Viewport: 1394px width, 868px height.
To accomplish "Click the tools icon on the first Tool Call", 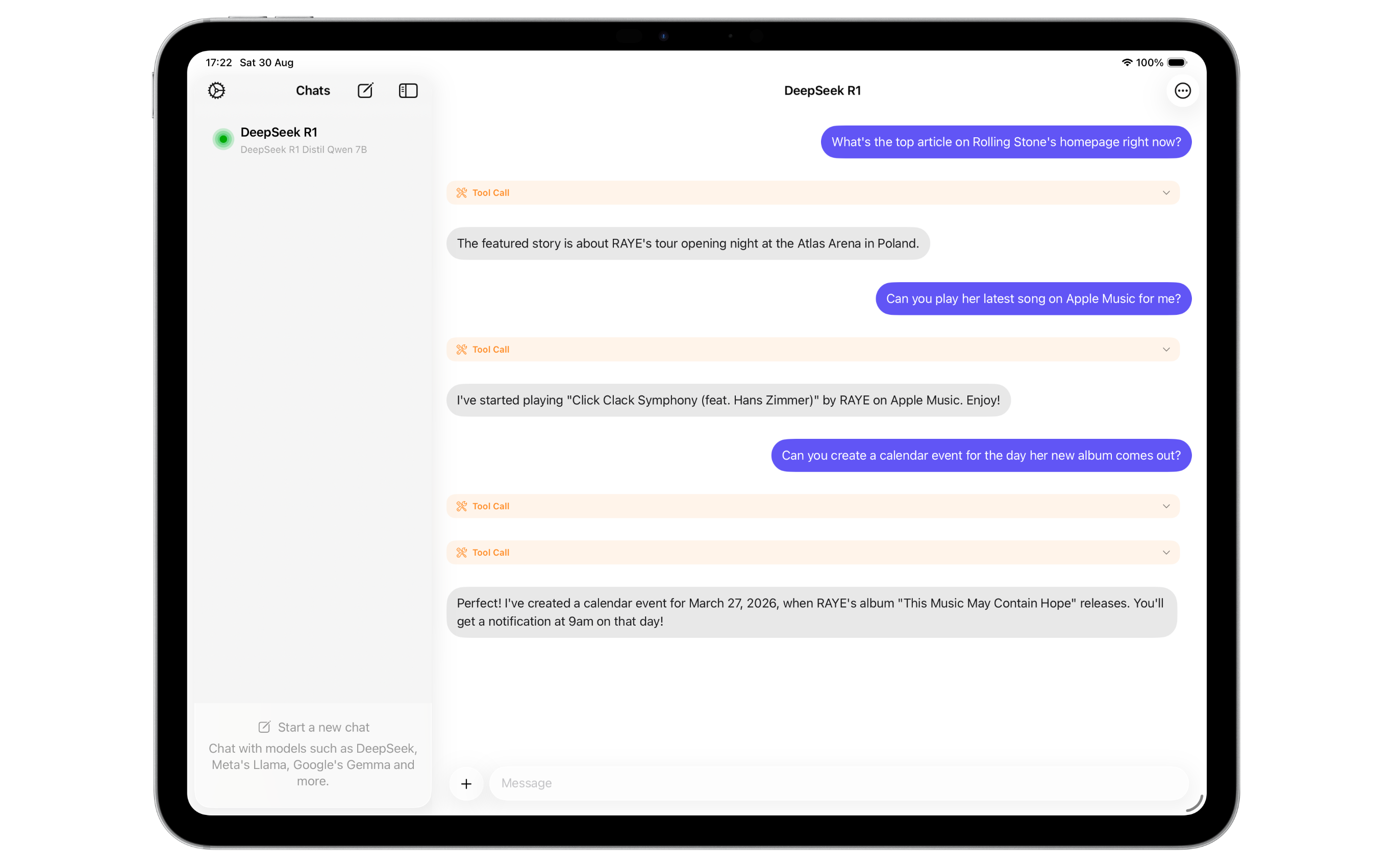I will coord(461,193).
